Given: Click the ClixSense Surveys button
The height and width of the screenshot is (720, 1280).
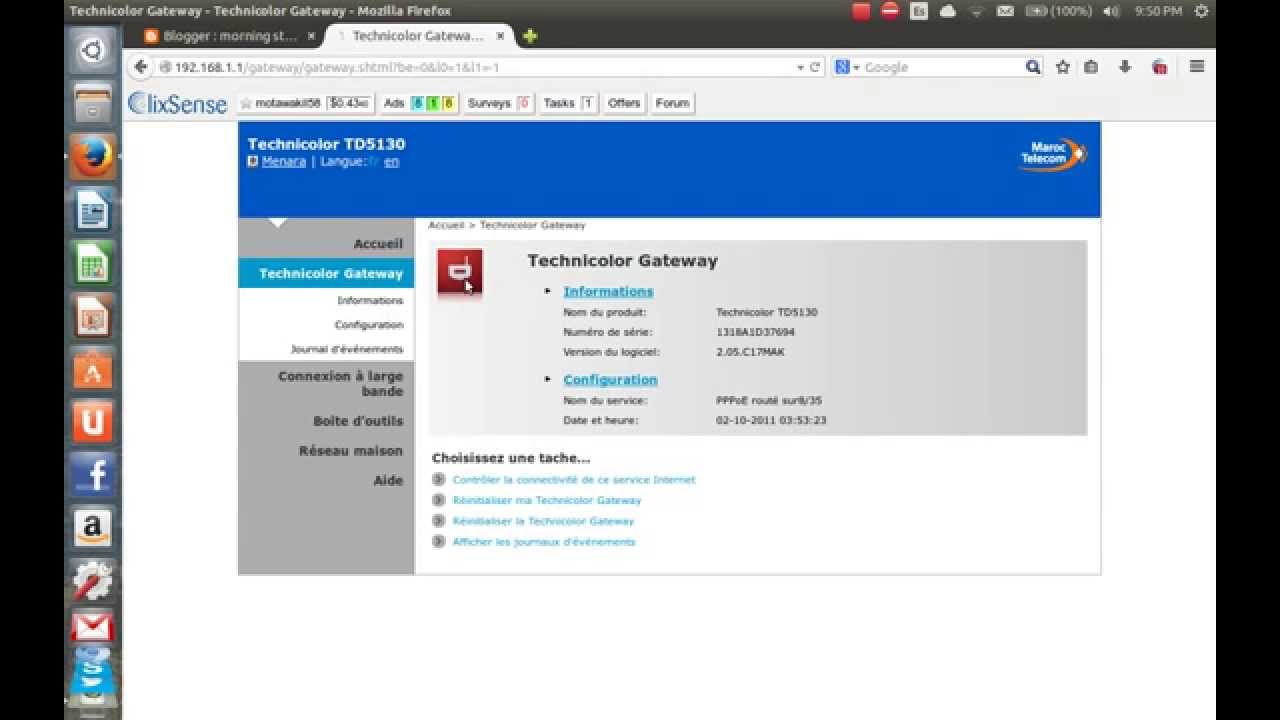Looking at the screenshot, I should coord(499,103).
